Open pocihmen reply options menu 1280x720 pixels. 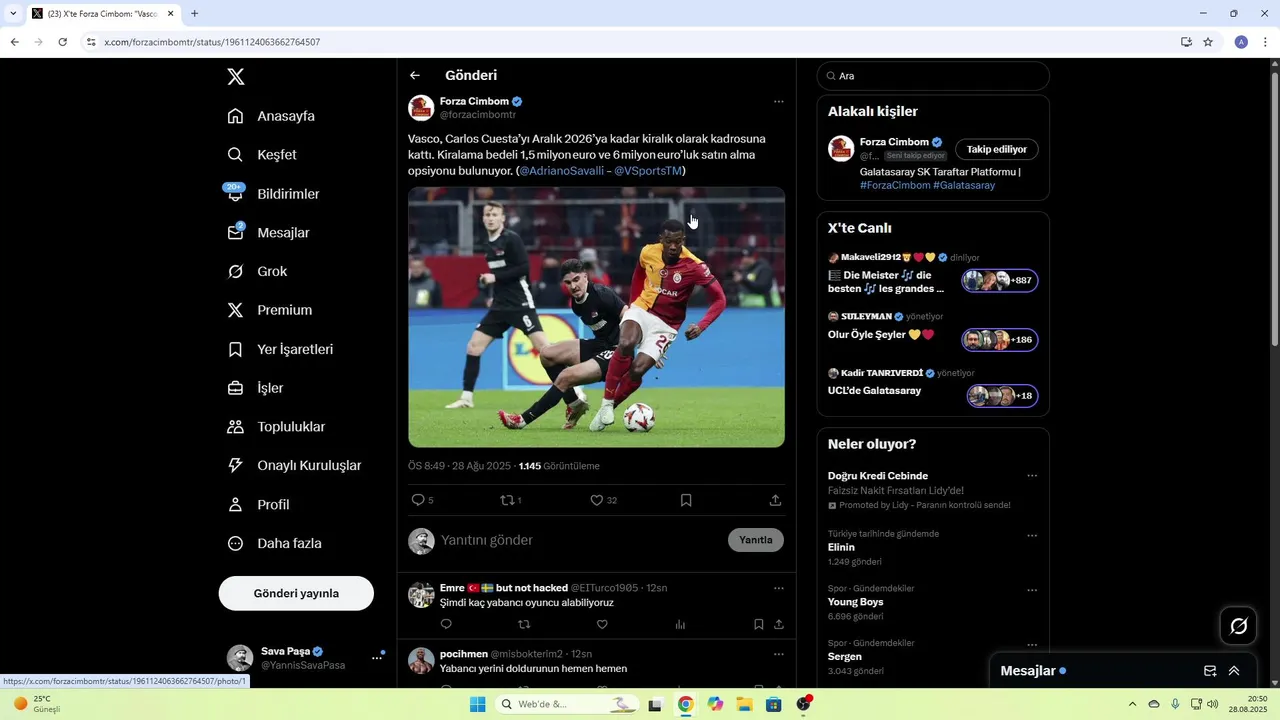click(x=778, y=654)
